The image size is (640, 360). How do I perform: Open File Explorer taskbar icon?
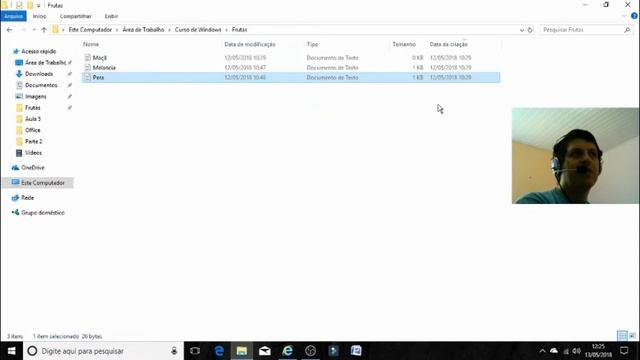242,351
